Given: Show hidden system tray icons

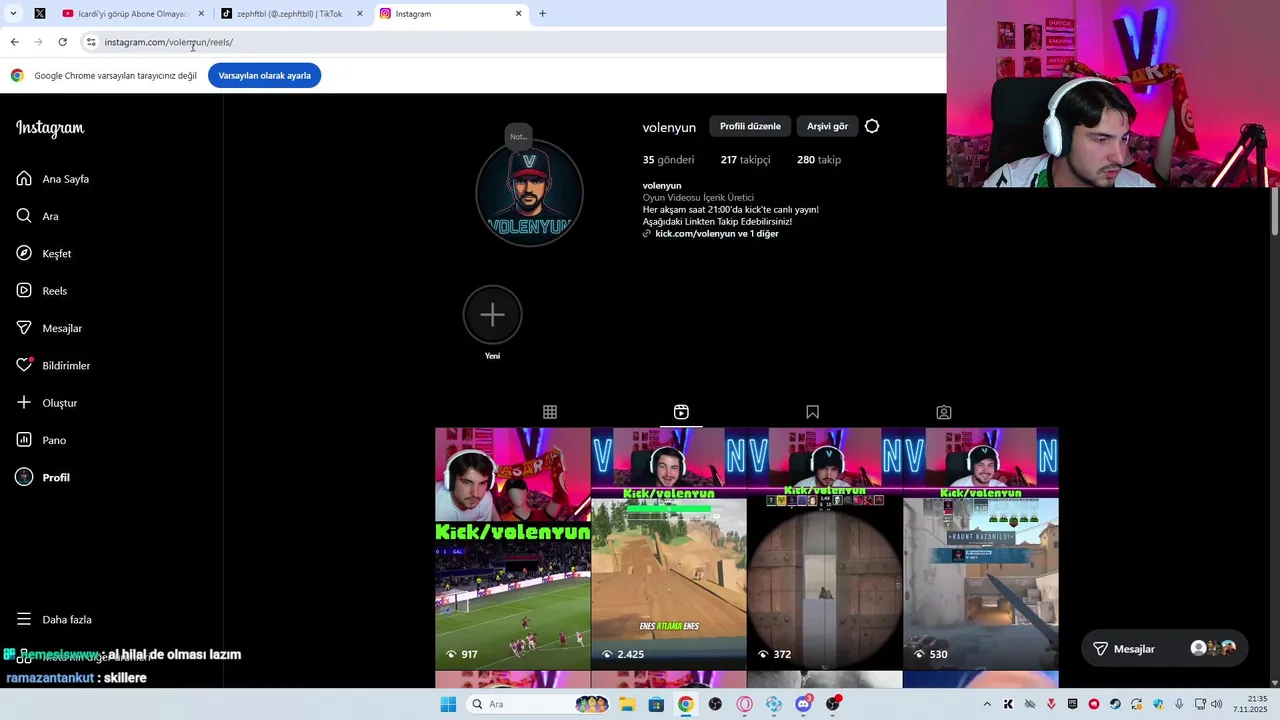Looking at the screenshot, I should [x=987, y=704].
